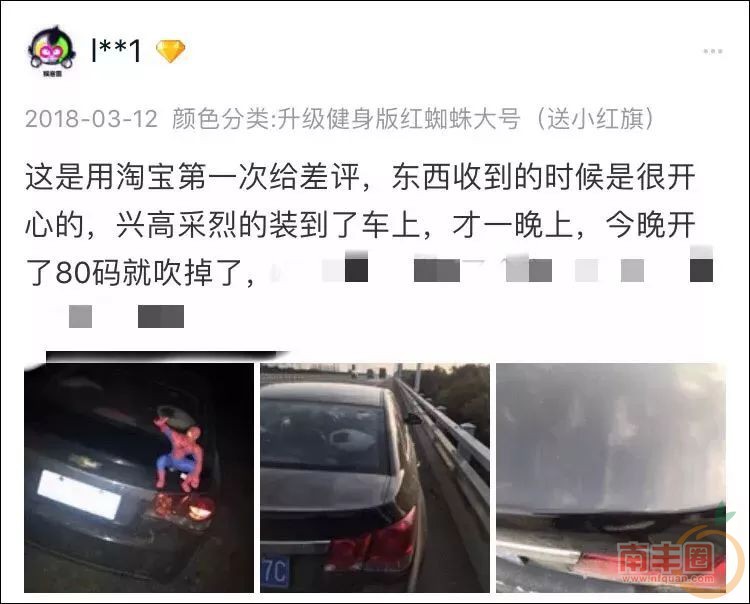Click the bridge guardrail in middle photo
The height and width of the screenshot is (604, 750).
pos(444,444)
